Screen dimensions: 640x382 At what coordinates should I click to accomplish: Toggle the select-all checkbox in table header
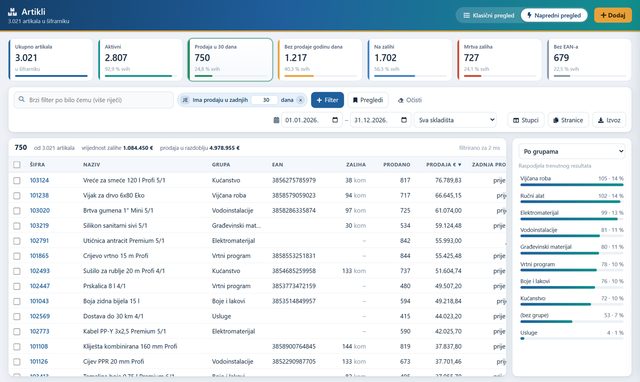(x=17, y=164)
